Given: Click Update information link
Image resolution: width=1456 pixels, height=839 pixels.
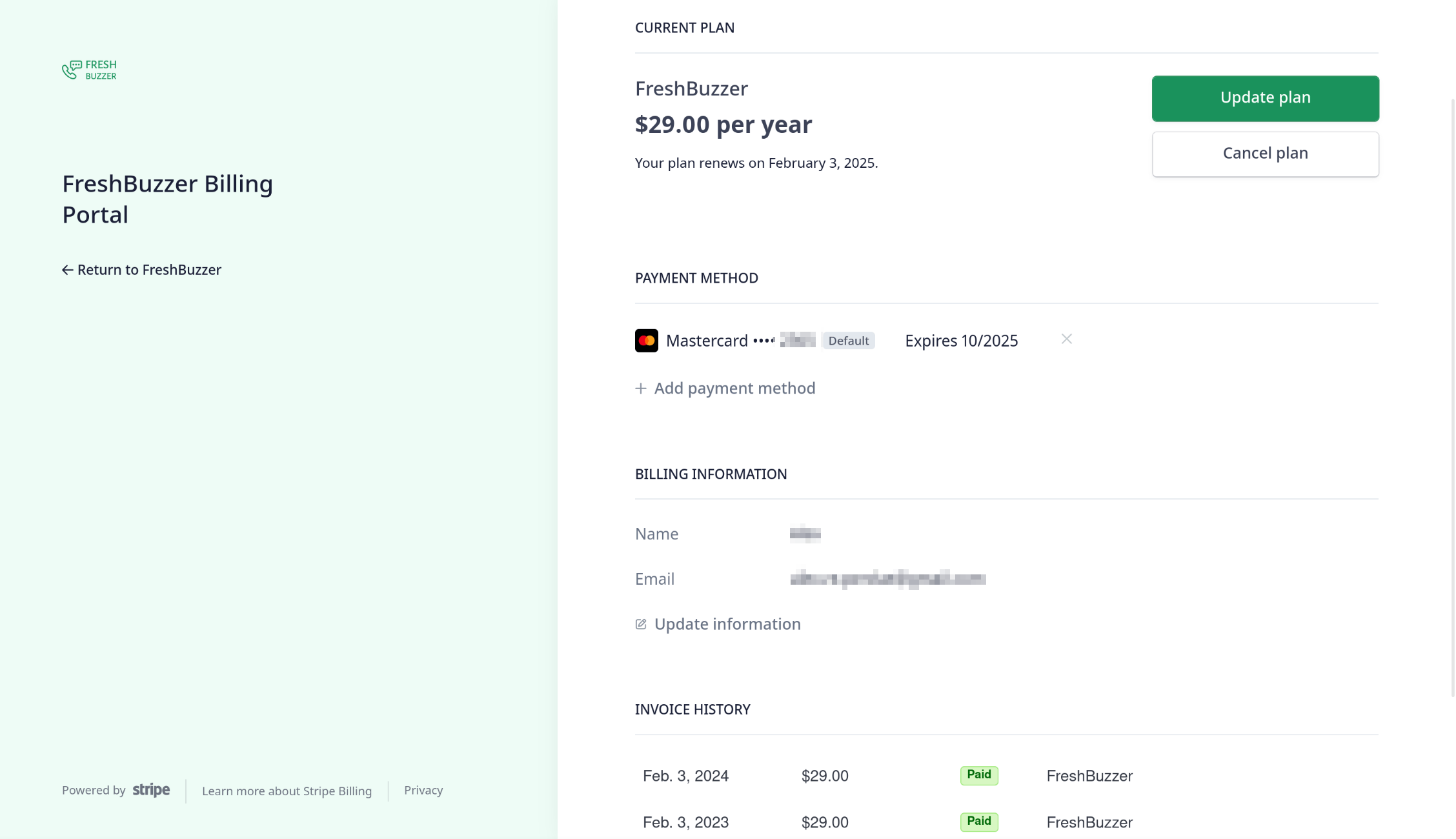Looking at the screenshot, I should (727, 624).
